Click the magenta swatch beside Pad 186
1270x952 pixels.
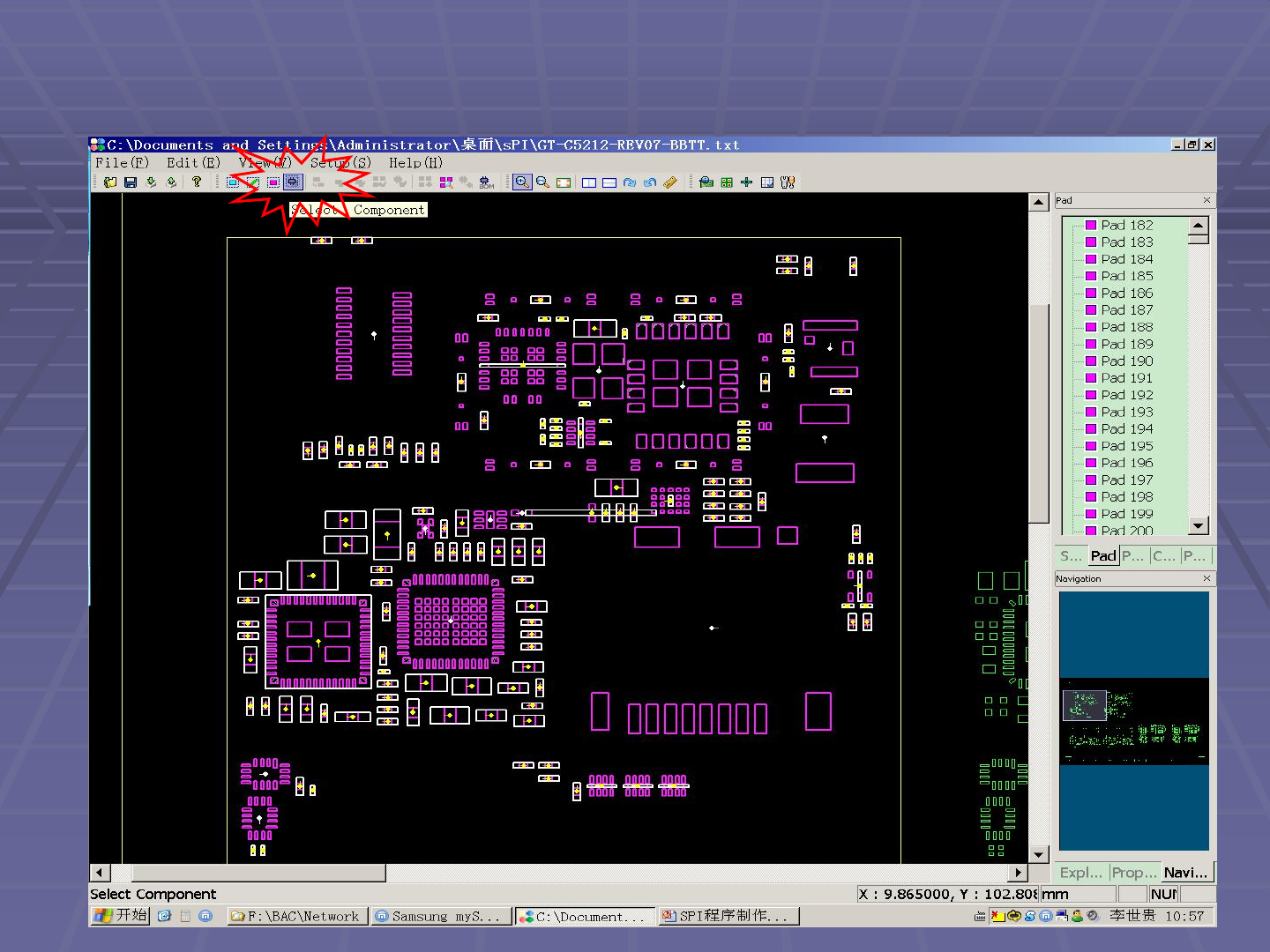tap(1091, 294)
